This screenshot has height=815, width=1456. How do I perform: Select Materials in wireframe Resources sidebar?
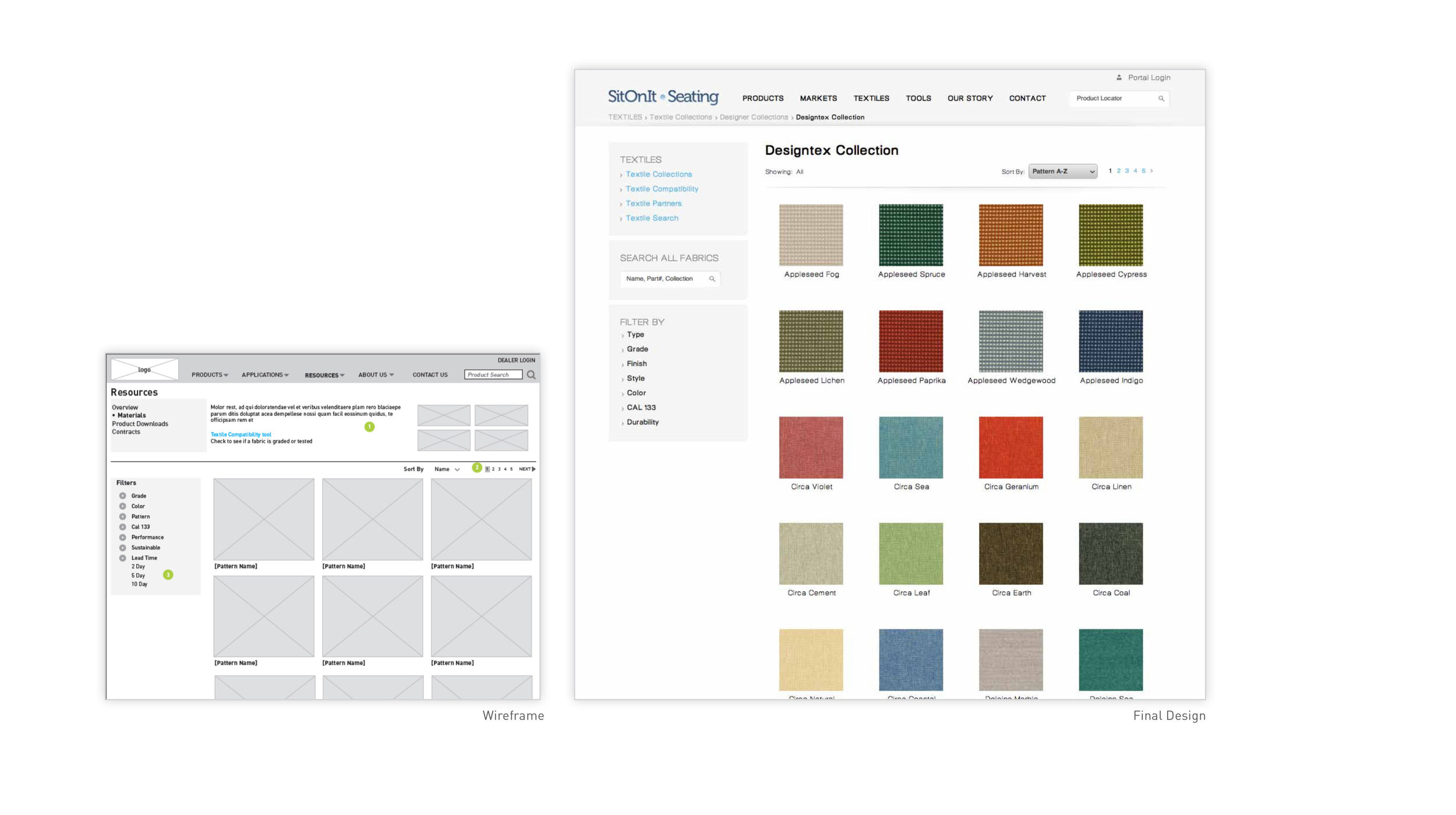pos(132,415)
